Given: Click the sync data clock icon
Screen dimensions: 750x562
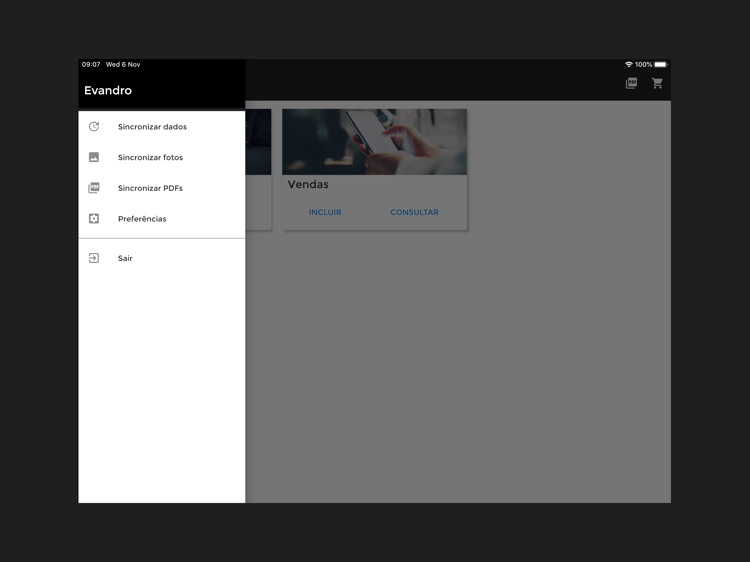Looking at the screenshot, I should point(94,127).
